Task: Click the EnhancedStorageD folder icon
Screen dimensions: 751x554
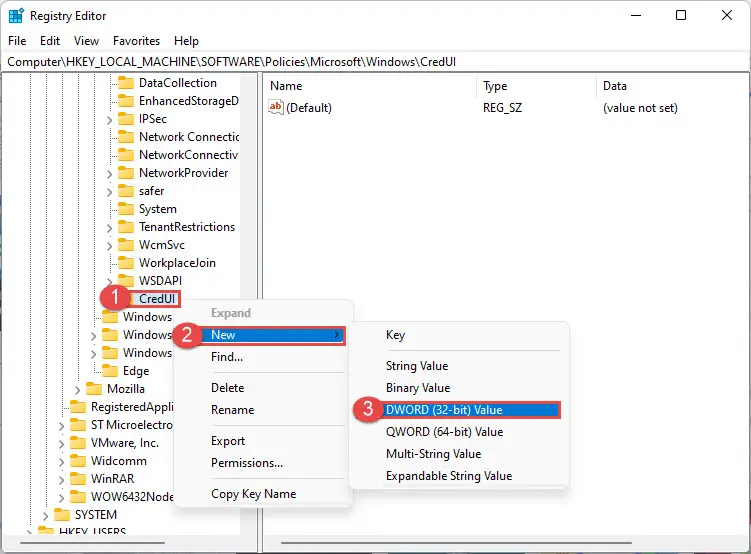Action: [x=126, y=101]
